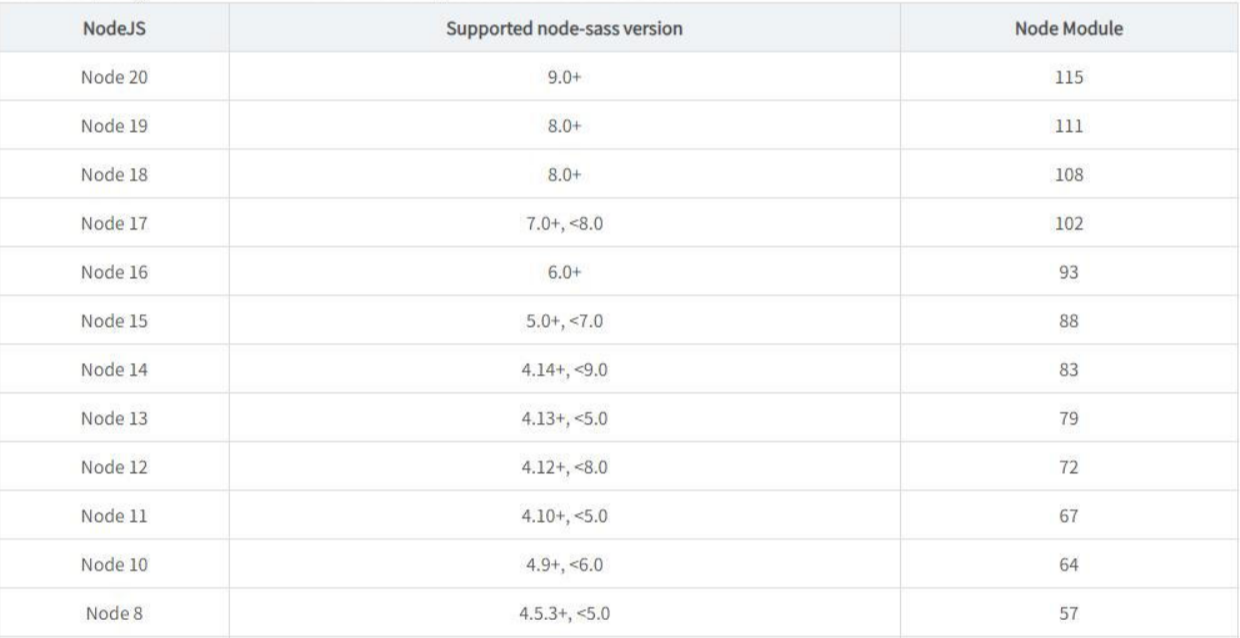Click the 4.12+, <8.0 version cell
1240x638 pixels.
[564, 467]
